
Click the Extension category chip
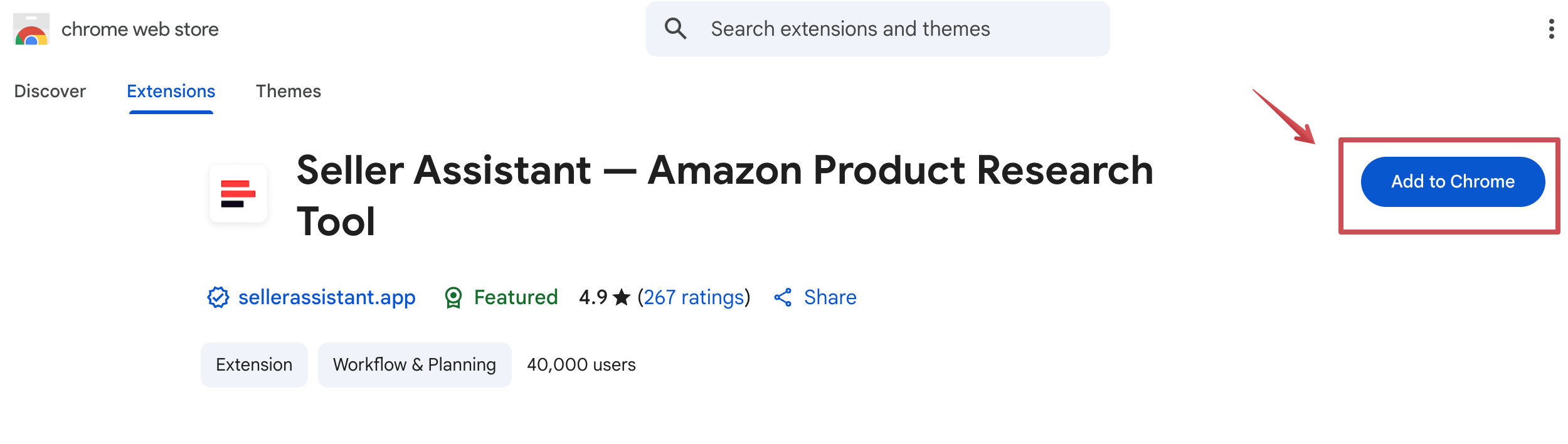pyautogui.click(x=254, y=365)
